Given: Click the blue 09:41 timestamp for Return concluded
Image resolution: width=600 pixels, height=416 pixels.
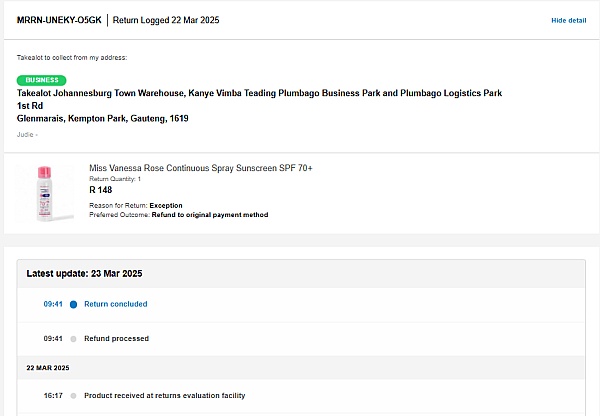Looking at the screenshot, I should click(53, 304).
